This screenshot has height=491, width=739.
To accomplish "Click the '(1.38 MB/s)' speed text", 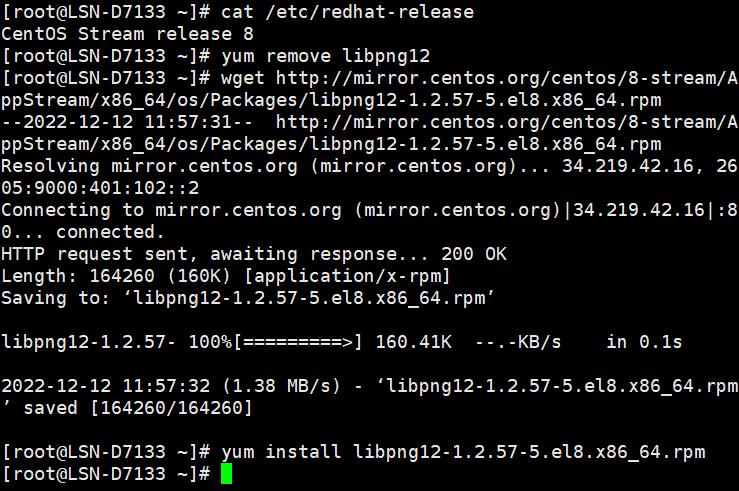I will [x=281, y=386].
